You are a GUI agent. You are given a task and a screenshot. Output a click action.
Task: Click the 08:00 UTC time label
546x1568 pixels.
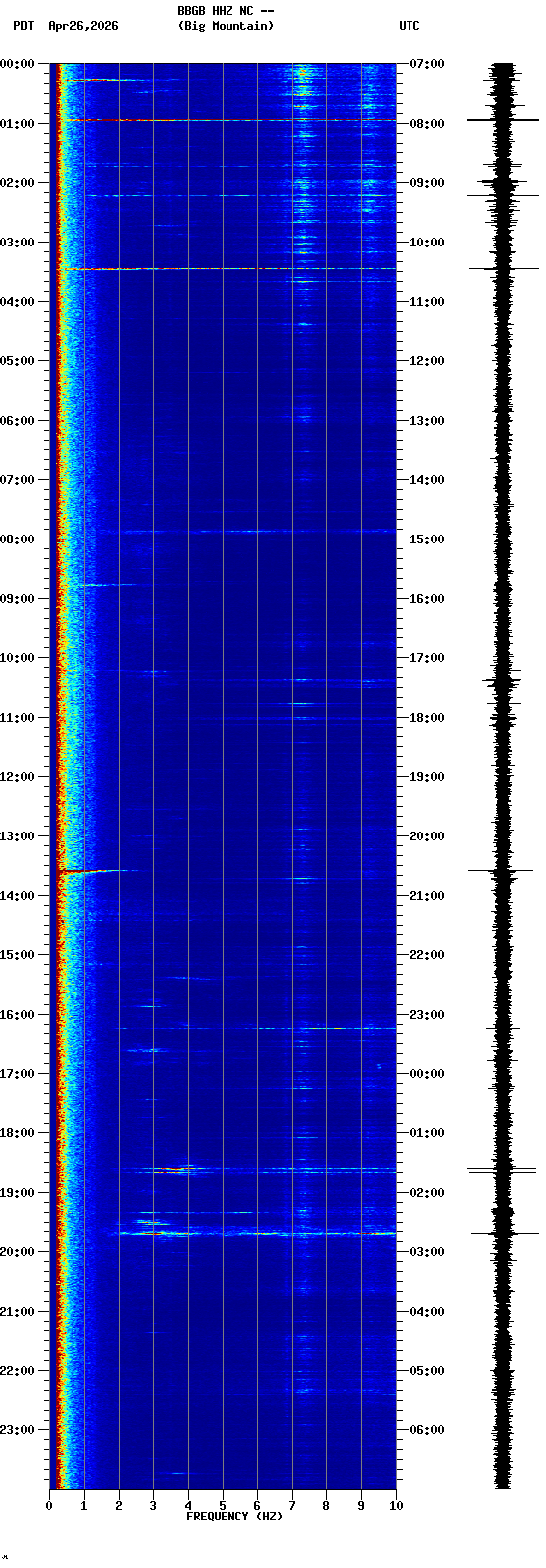tap(427, 124)
